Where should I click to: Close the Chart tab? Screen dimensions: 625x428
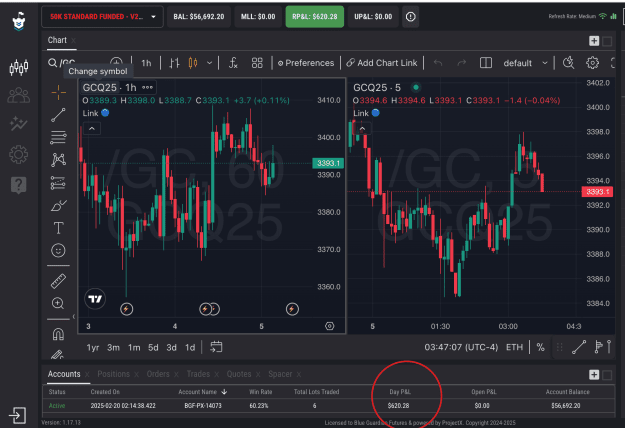(x=73, y=40)
